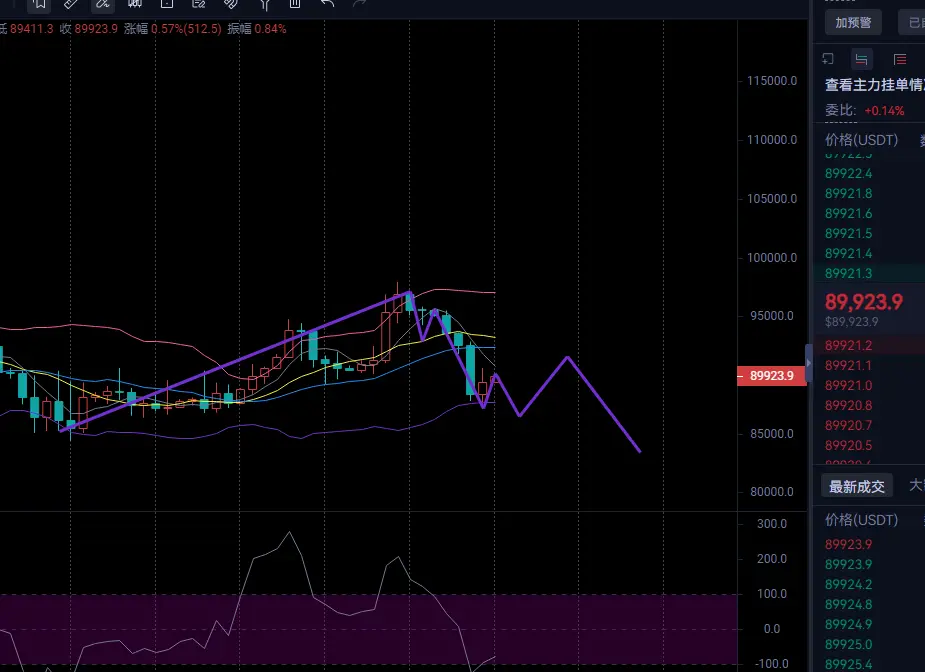Viewport: 925px width, 672px height.
Task: Select the pitchfork drawing tool
Action: pyautogui.click(x=264, y=5)
